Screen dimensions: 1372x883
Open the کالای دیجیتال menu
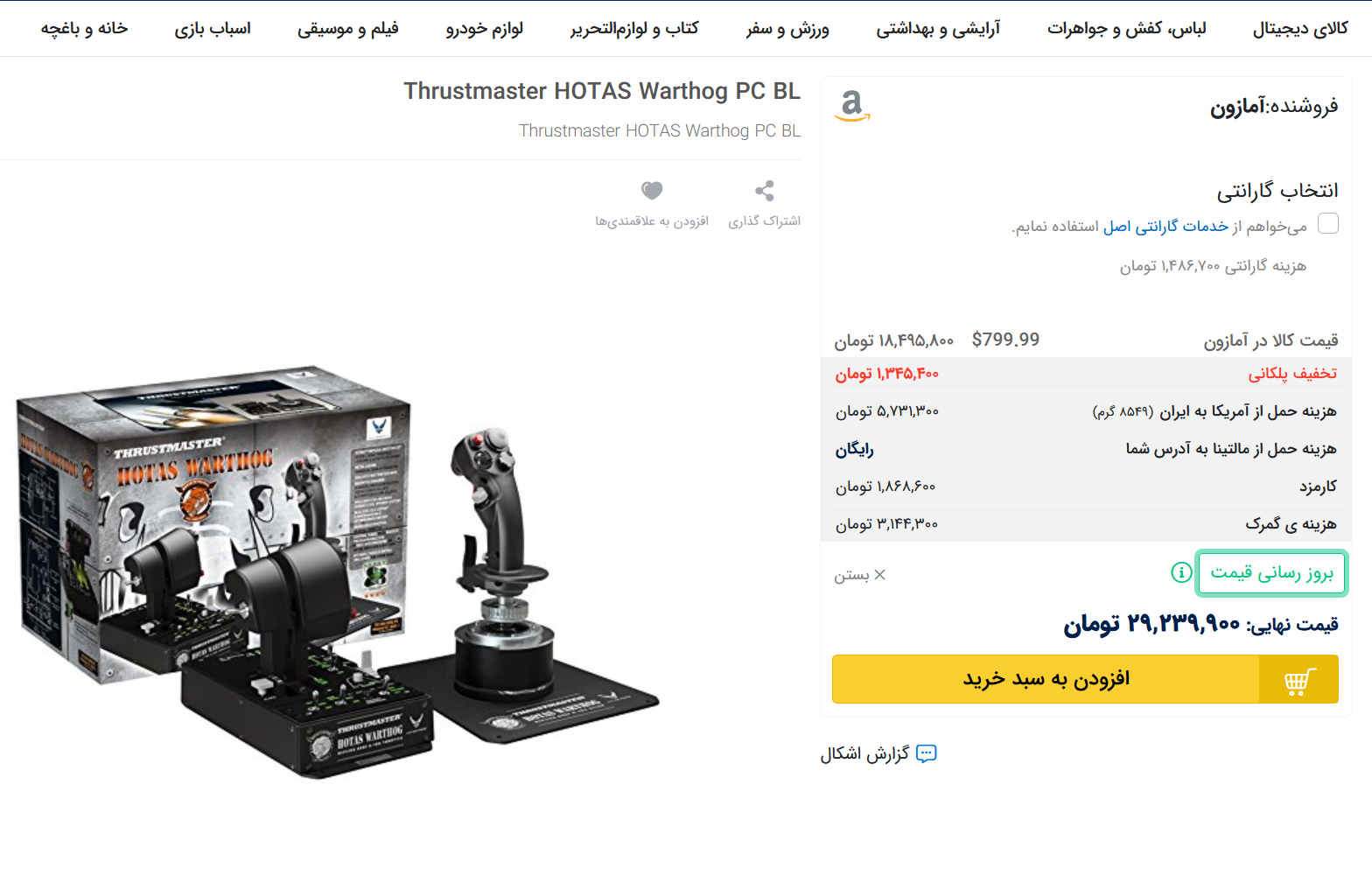(x=1300, y=29)
